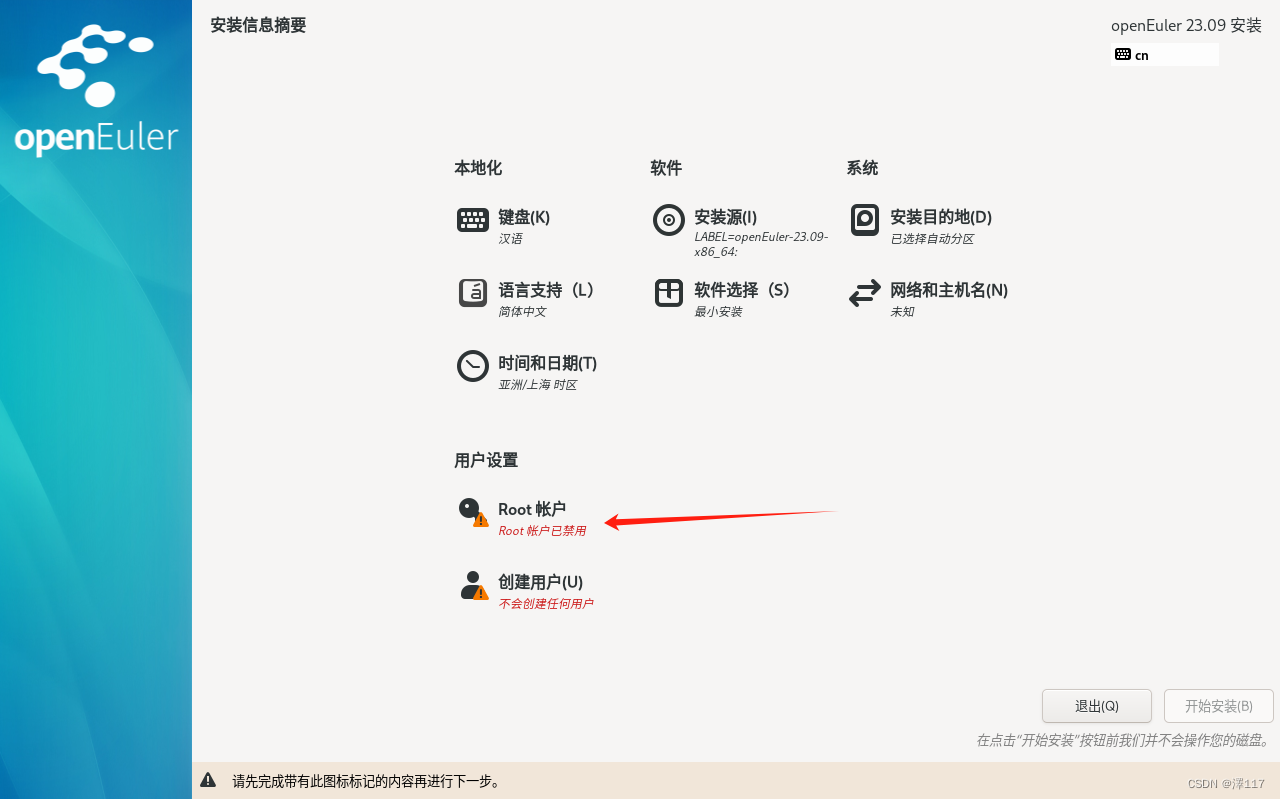1280x799 pixels.
Task: Click the 开始安装(B) install button
Action: (1218, 705)
